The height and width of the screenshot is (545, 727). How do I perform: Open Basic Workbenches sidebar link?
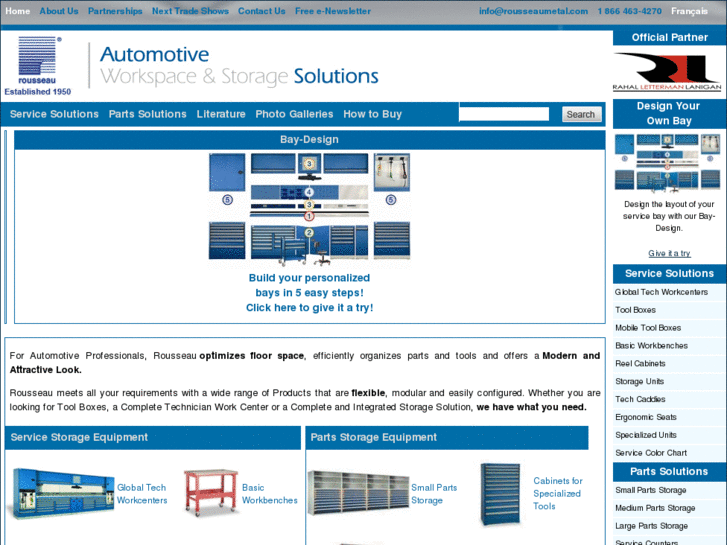651,346
